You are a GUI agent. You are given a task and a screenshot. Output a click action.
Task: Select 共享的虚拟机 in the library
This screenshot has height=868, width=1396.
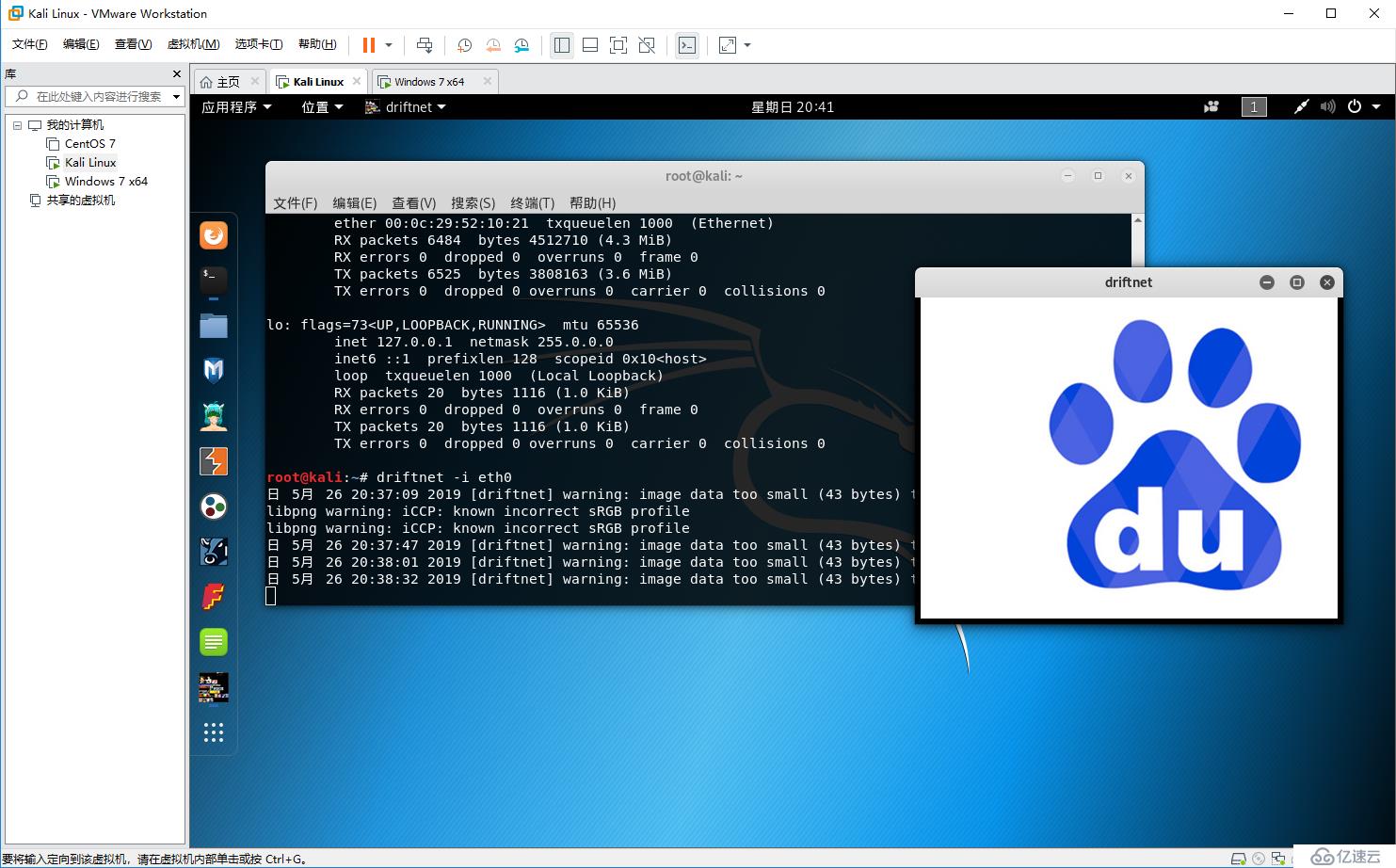[x=80, y=201]
